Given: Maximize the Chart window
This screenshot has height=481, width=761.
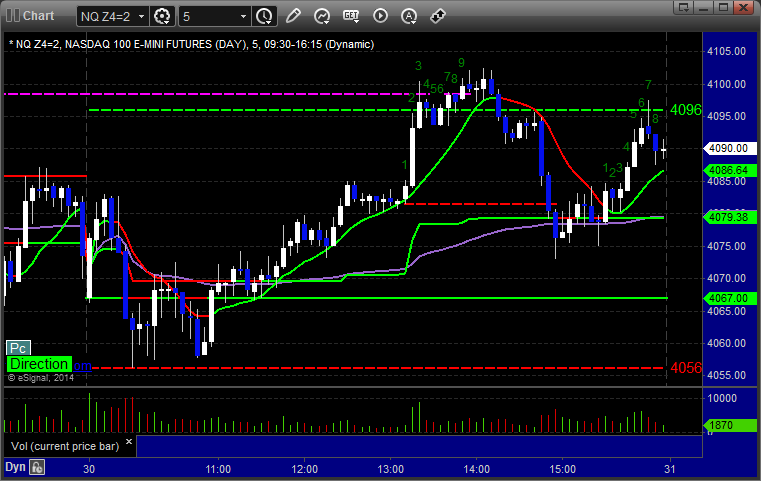Looking at the screenshot, I should pos(723,7).
